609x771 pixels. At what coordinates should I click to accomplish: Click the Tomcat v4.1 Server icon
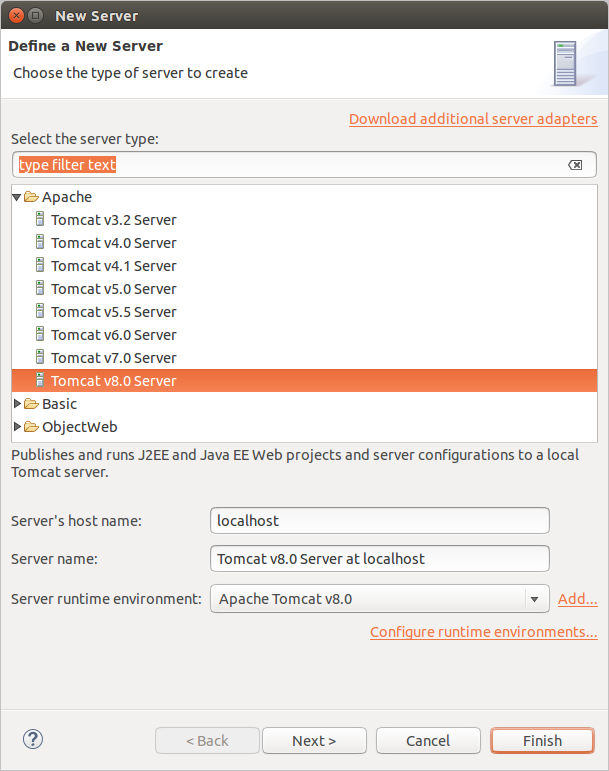point(40,265)
